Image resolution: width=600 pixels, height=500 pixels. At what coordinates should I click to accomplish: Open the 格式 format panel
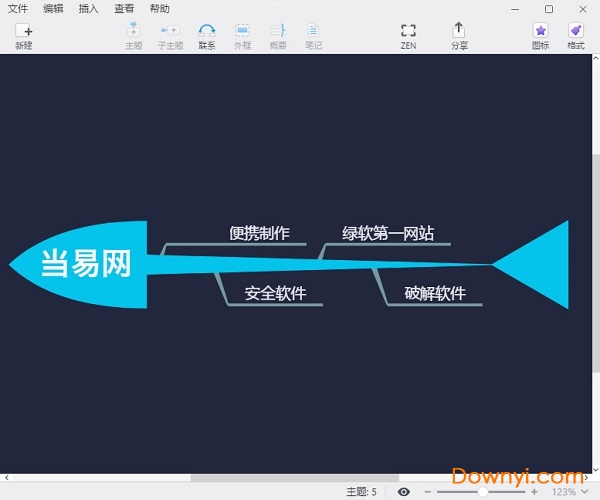click(x=576, y=36)
